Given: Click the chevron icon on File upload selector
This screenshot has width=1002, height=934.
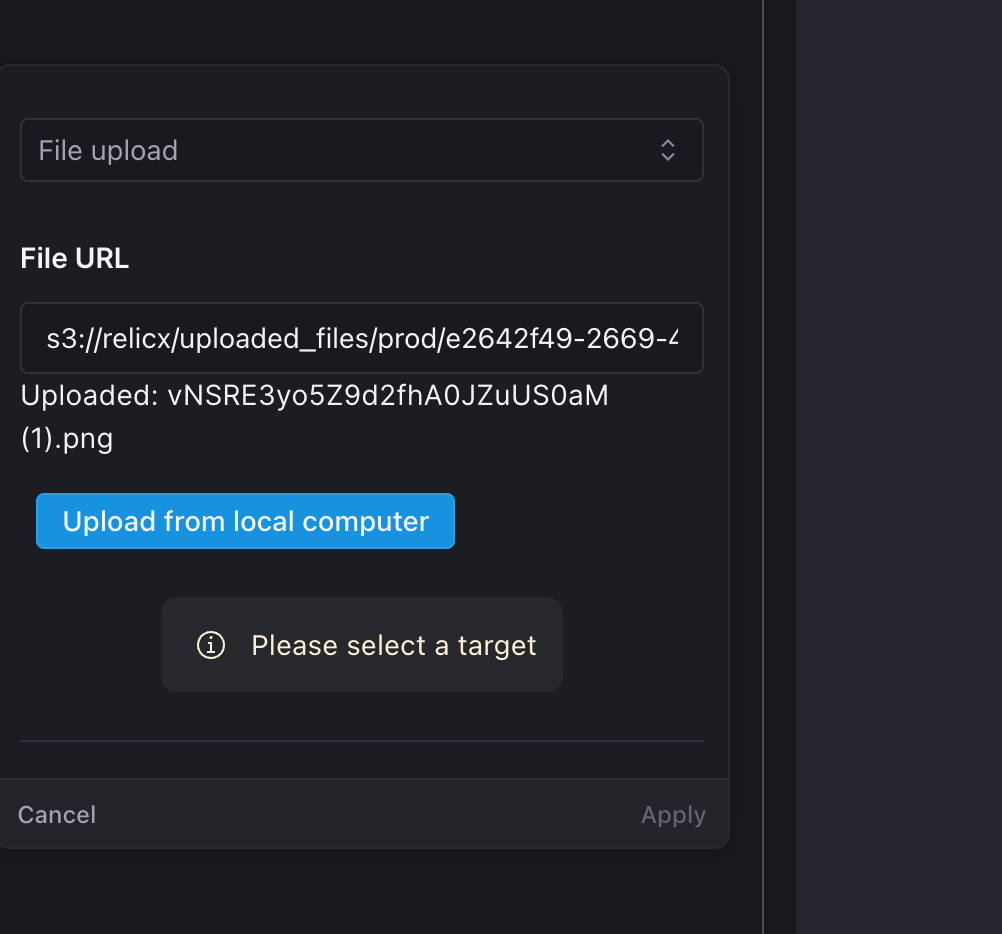Looking at the screenshot, I should click(x=667, y=149).
